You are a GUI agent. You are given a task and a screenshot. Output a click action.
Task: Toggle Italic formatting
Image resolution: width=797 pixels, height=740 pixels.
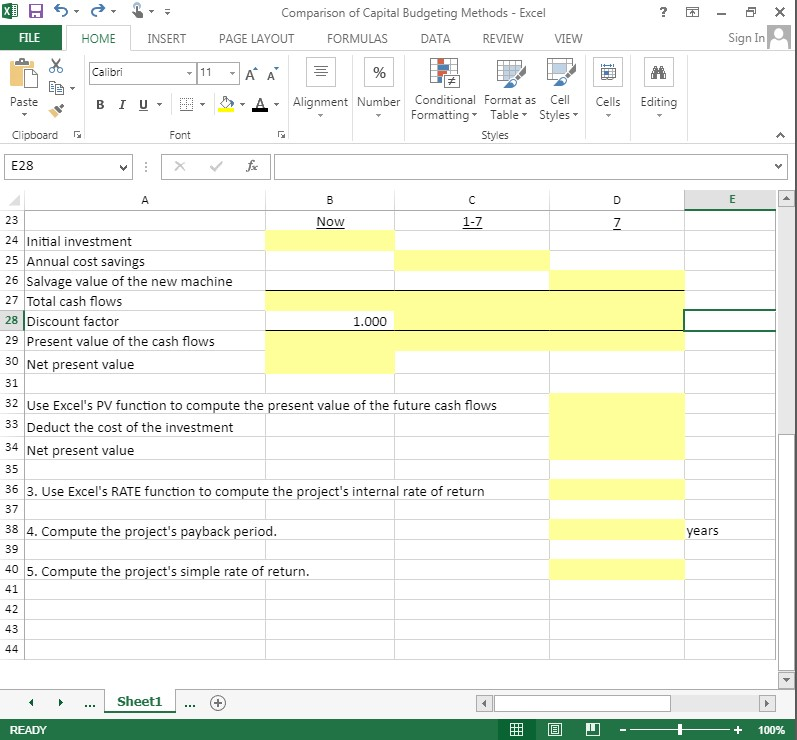(x=122, y=105)
